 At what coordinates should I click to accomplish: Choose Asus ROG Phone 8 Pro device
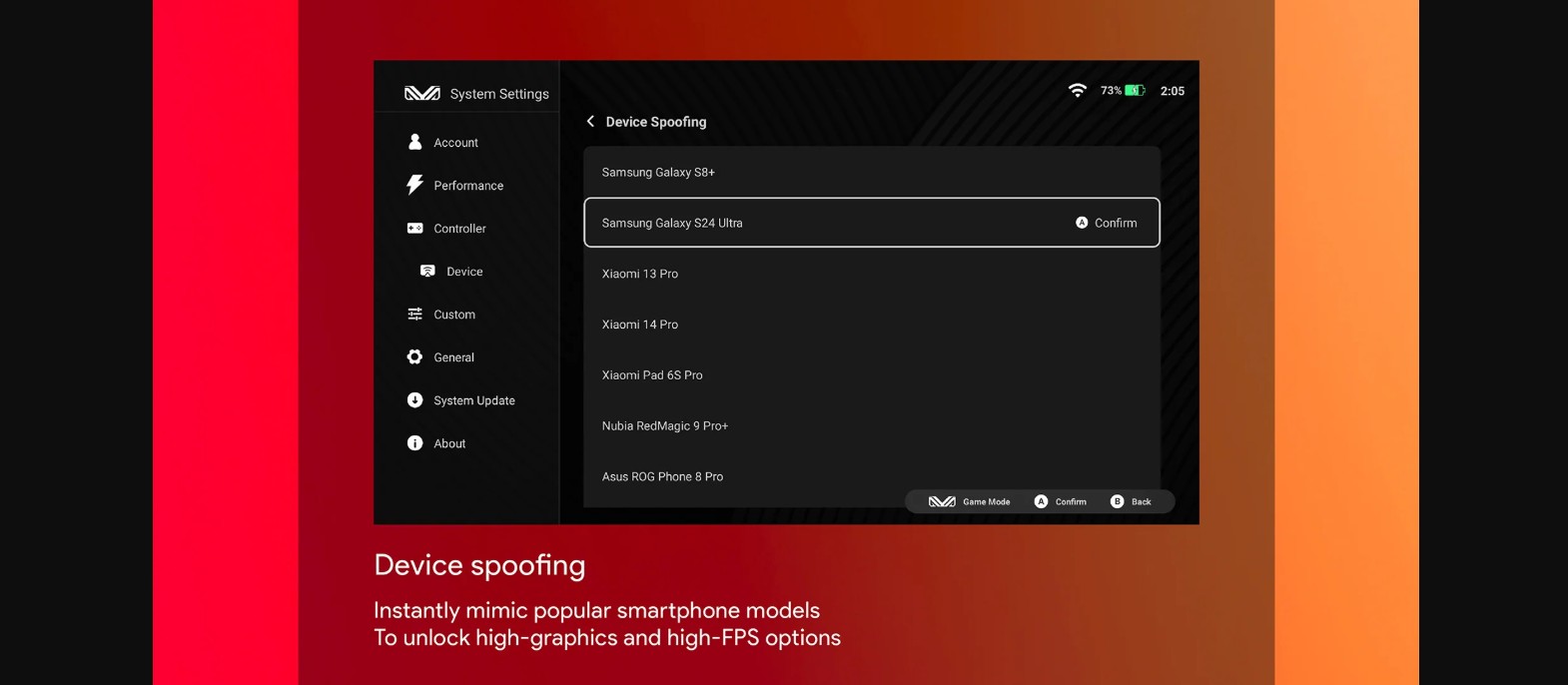pos(872,477)
